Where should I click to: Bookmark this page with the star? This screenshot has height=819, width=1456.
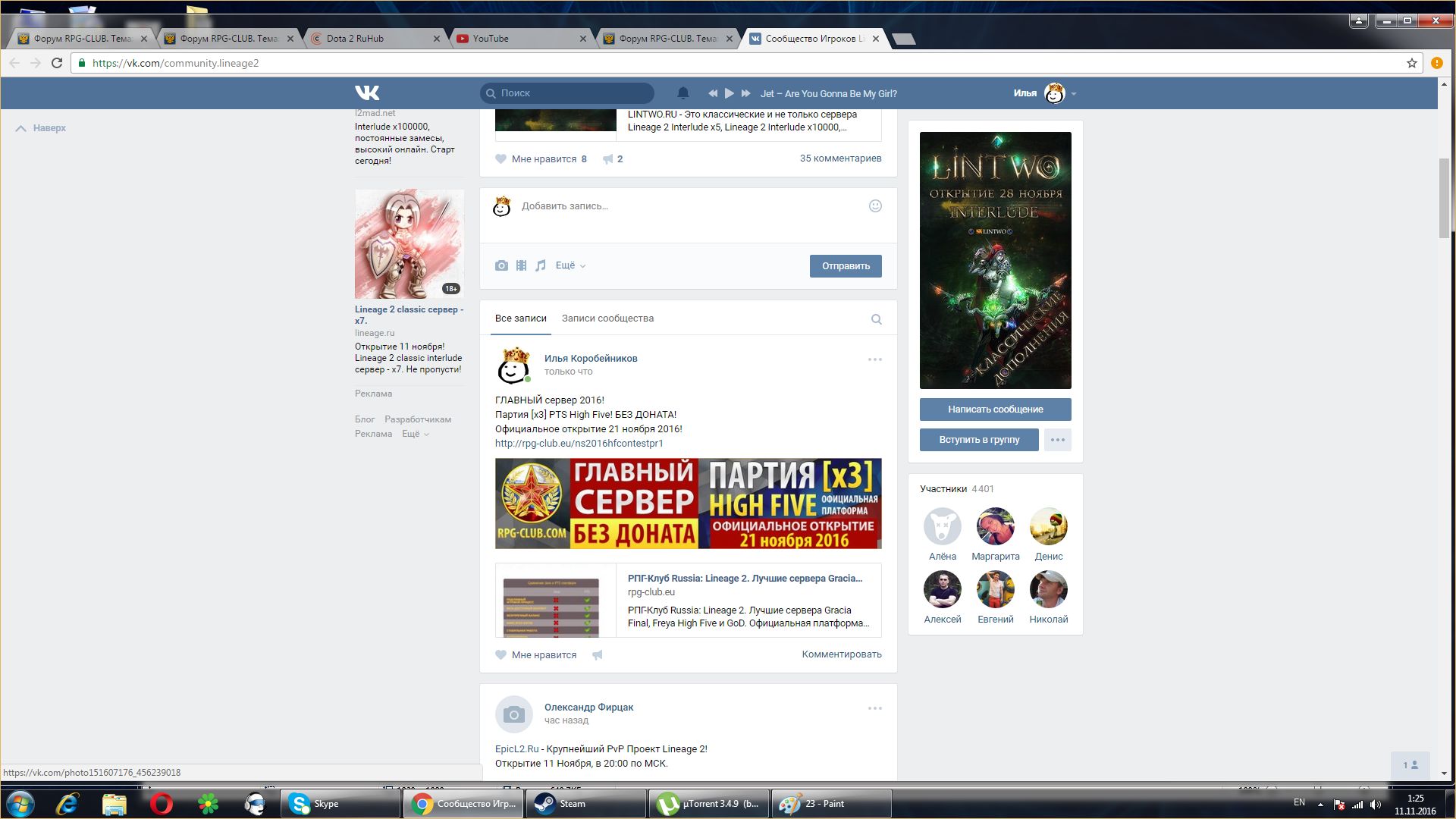1411,63
